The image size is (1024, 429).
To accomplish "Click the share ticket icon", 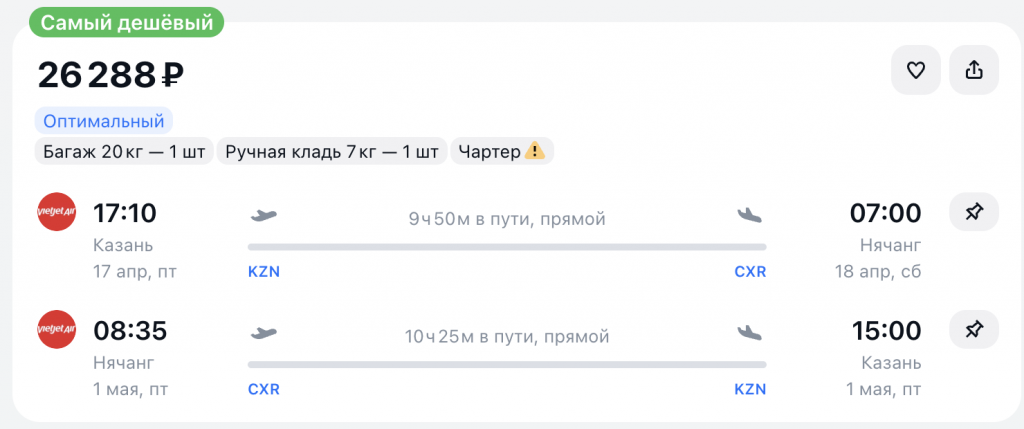I will click(973, 70).
